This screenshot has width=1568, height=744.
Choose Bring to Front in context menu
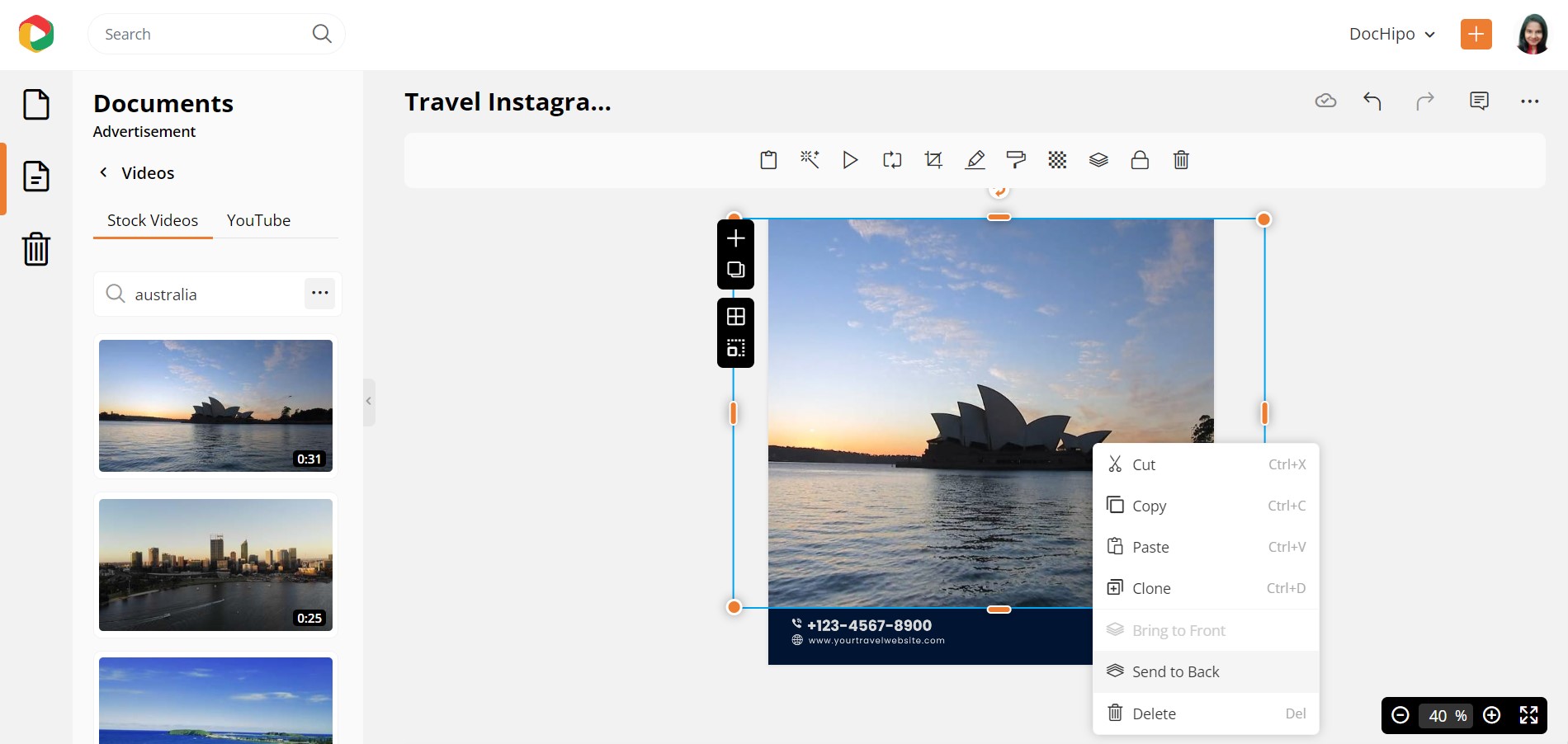(x=1206, y=630)
